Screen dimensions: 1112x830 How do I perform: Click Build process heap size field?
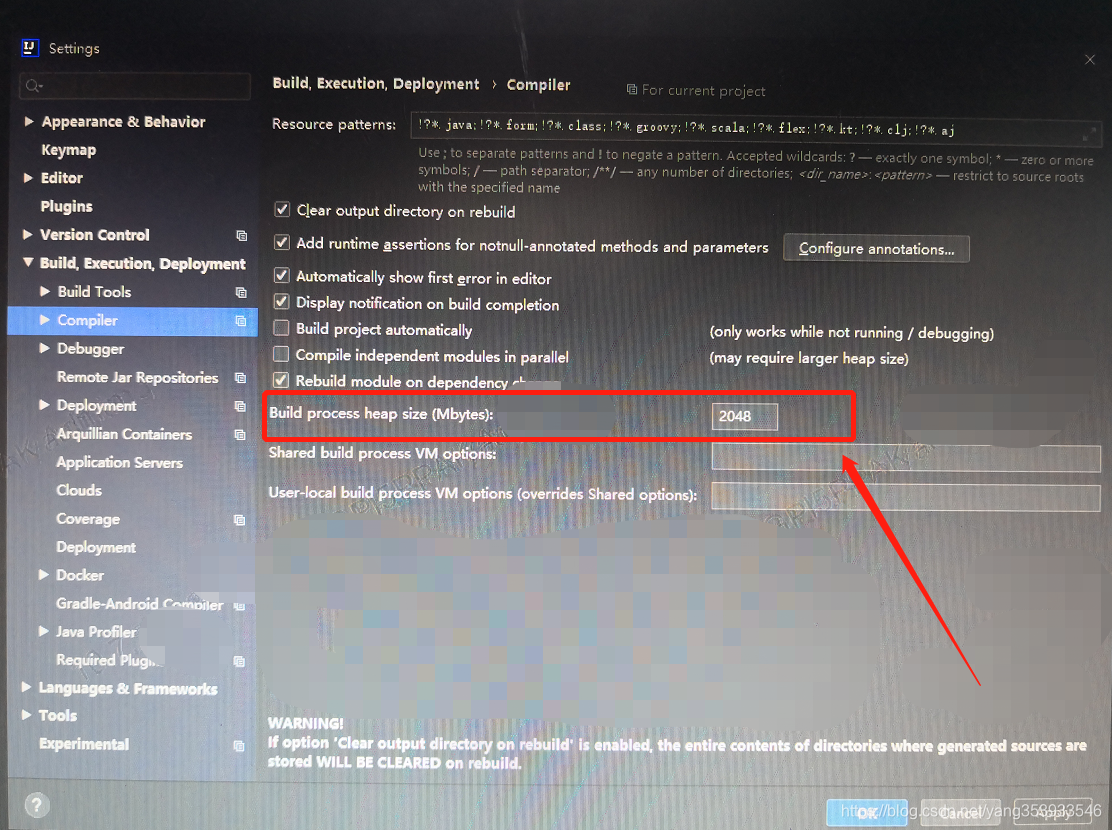(x=745, y=416)
